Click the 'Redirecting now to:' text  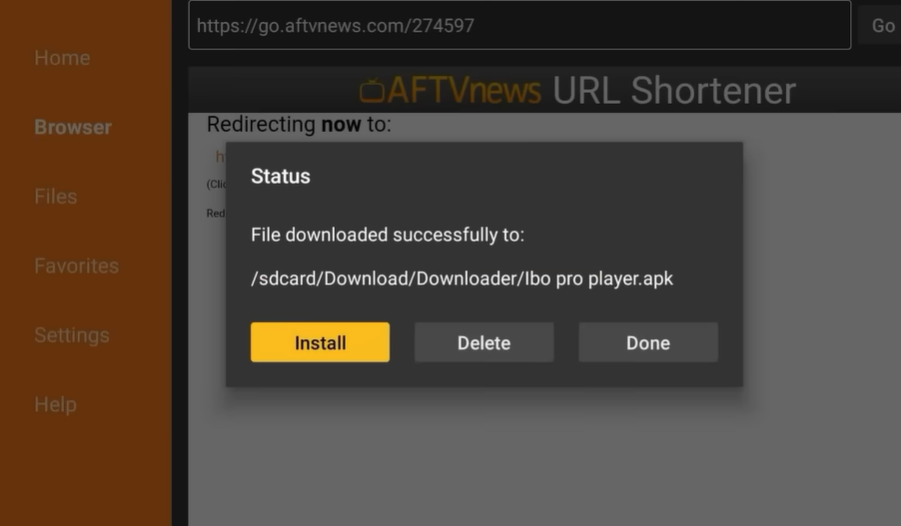click(299, 124)
